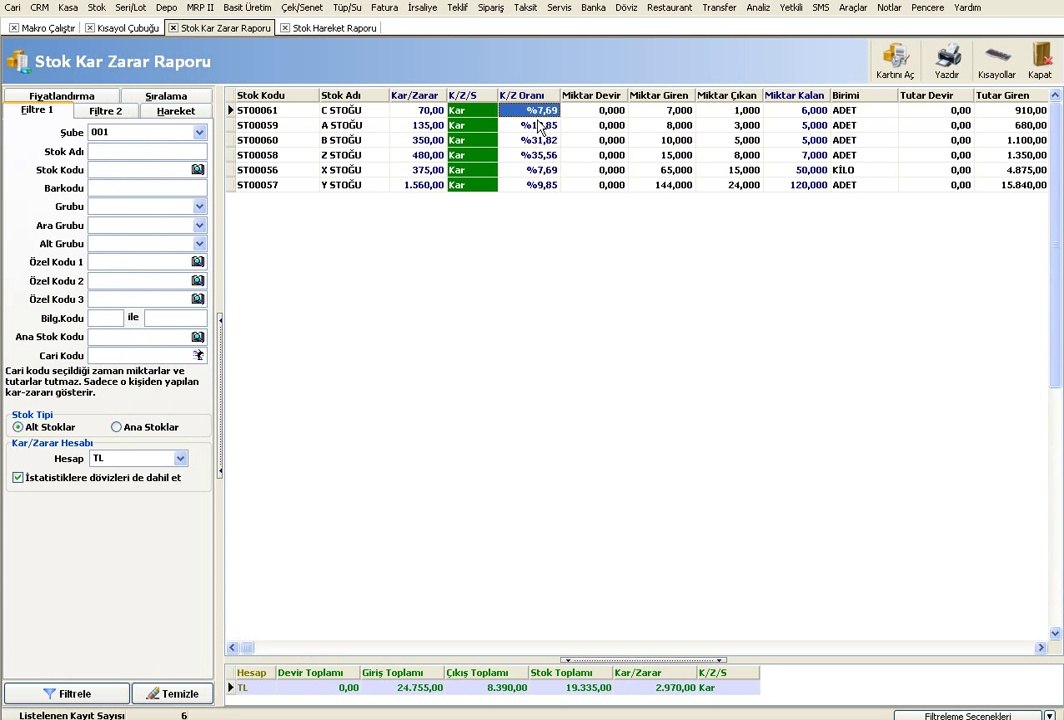Close the Stok Hareket Raporu tab

(285, 28)
